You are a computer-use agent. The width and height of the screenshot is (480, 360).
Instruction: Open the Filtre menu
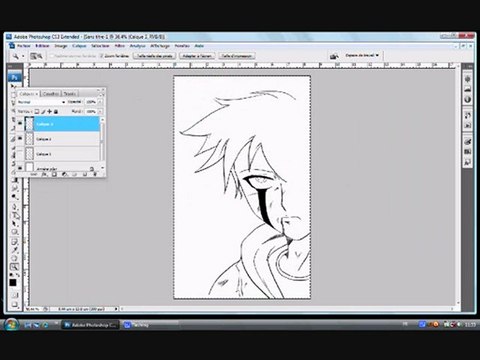120,46
